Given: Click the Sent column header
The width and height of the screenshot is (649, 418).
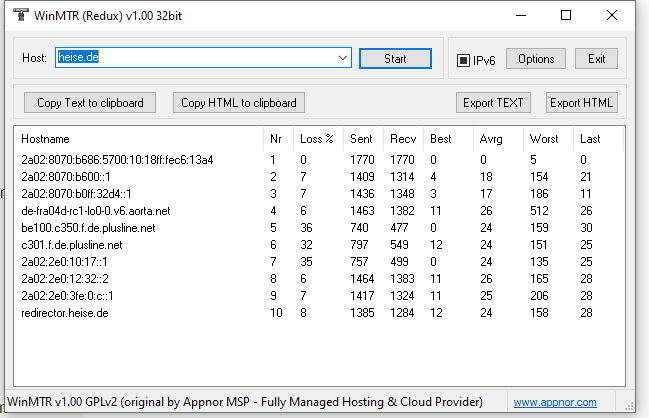Looking at the screenshot, I should click(363, 139).
